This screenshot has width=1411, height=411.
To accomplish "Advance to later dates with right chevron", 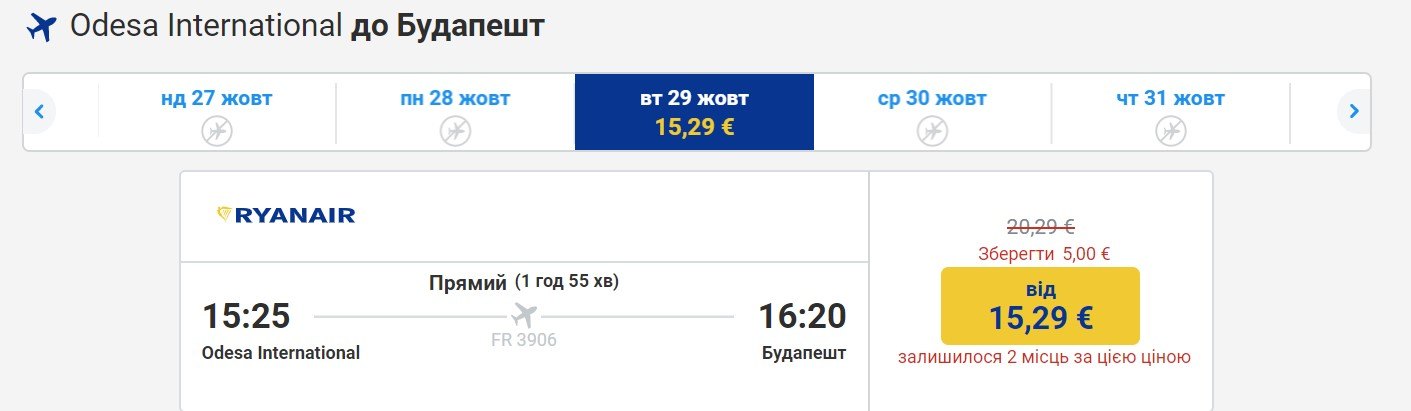I will [1353, 112].
